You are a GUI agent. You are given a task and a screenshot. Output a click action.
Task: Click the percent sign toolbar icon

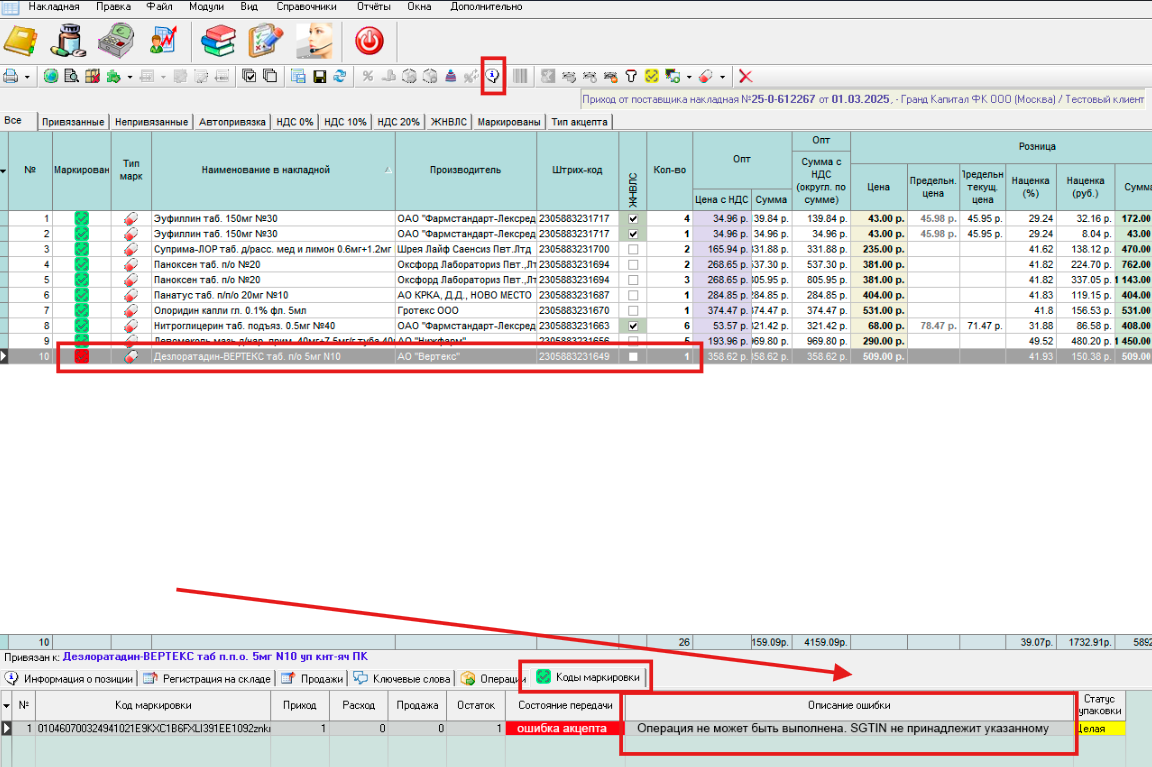point(367,76)
